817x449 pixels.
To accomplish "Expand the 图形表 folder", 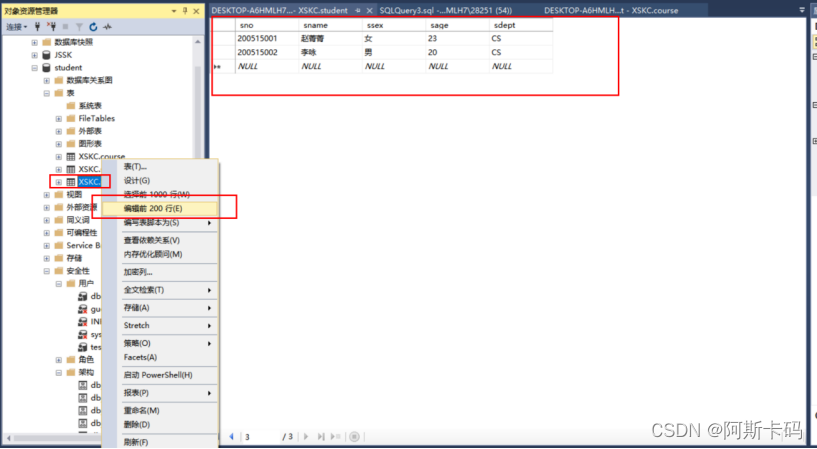I will [x=59, y=144].
